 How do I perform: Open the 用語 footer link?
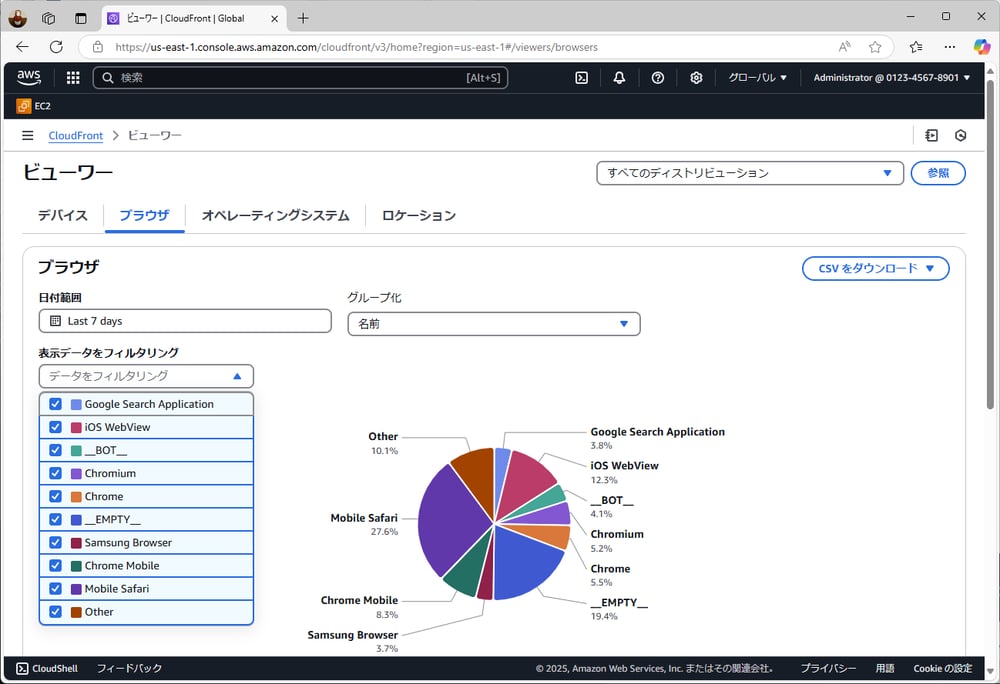(x=885, y=668)
